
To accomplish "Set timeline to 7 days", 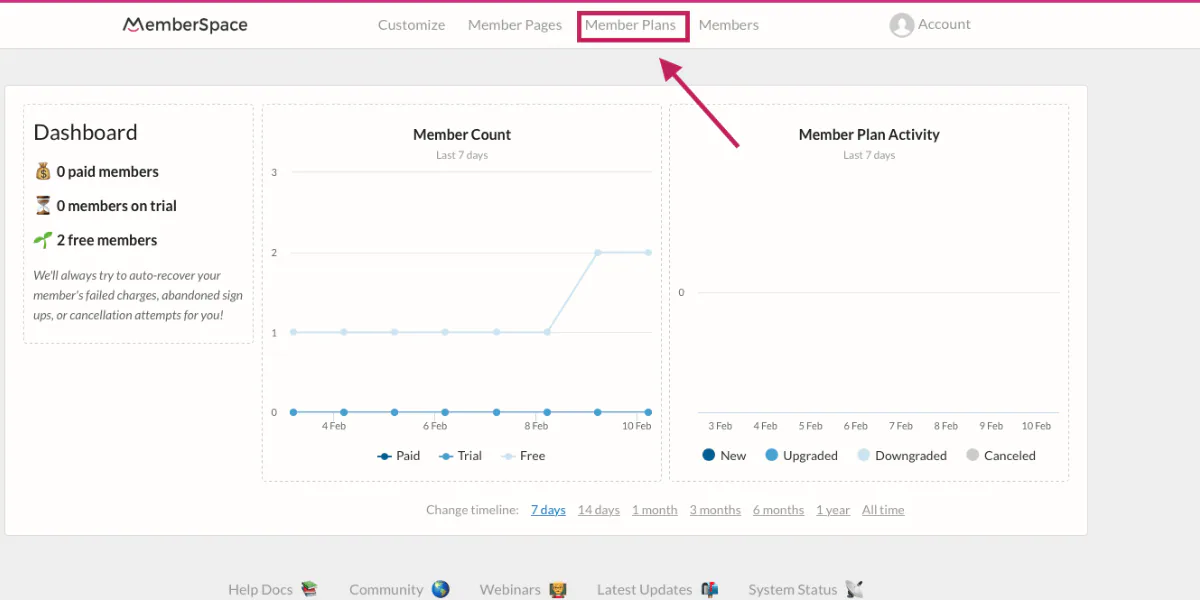I will tap(548, 510).
